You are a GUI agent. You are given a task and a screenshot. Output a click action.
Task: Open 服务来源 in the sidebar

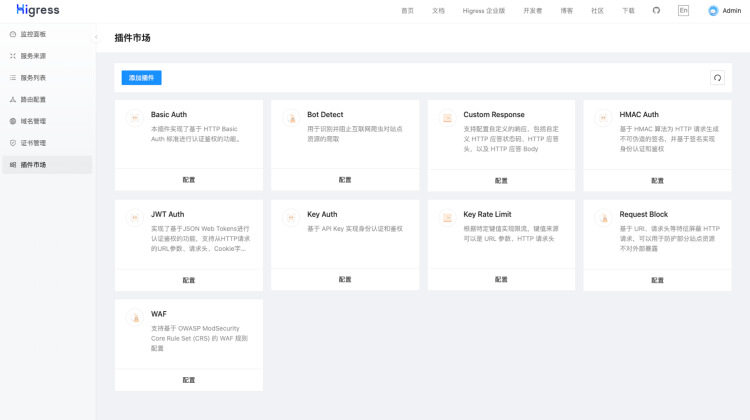(47, 56)
